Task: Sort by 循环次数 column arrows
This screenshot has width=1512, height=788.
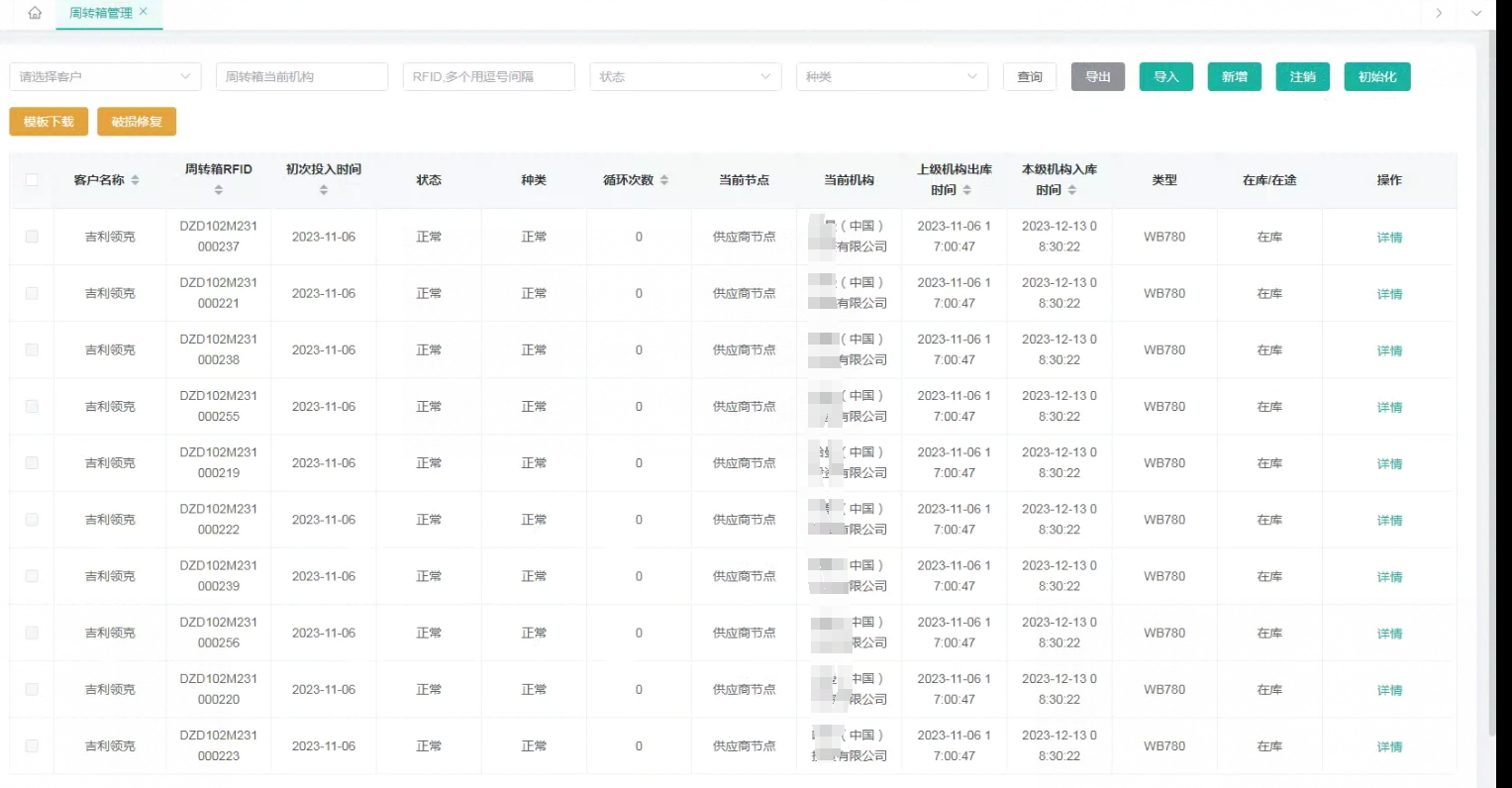Action: [x=664, y=180]
